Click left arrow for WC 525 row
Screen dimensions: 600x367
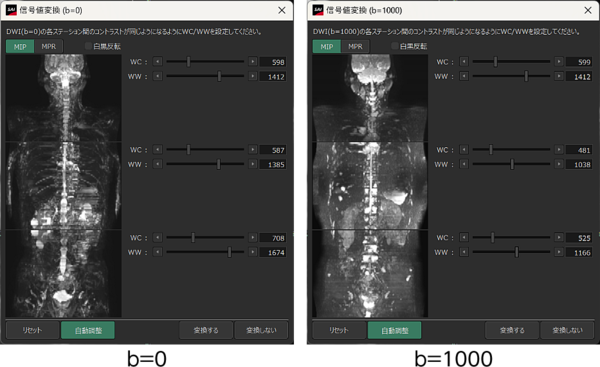pos(464,237)
